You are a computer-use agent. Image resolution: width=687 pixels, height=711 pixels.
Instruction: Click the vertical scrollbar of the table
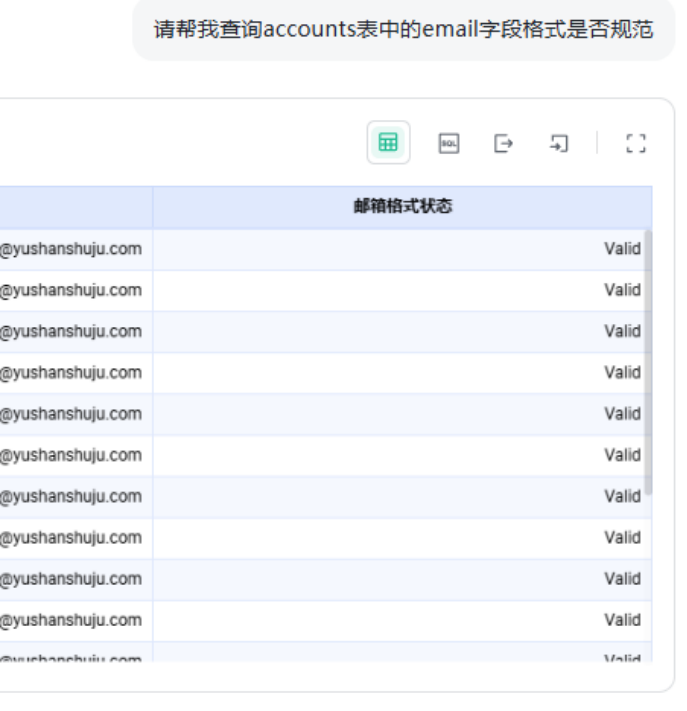648,360
